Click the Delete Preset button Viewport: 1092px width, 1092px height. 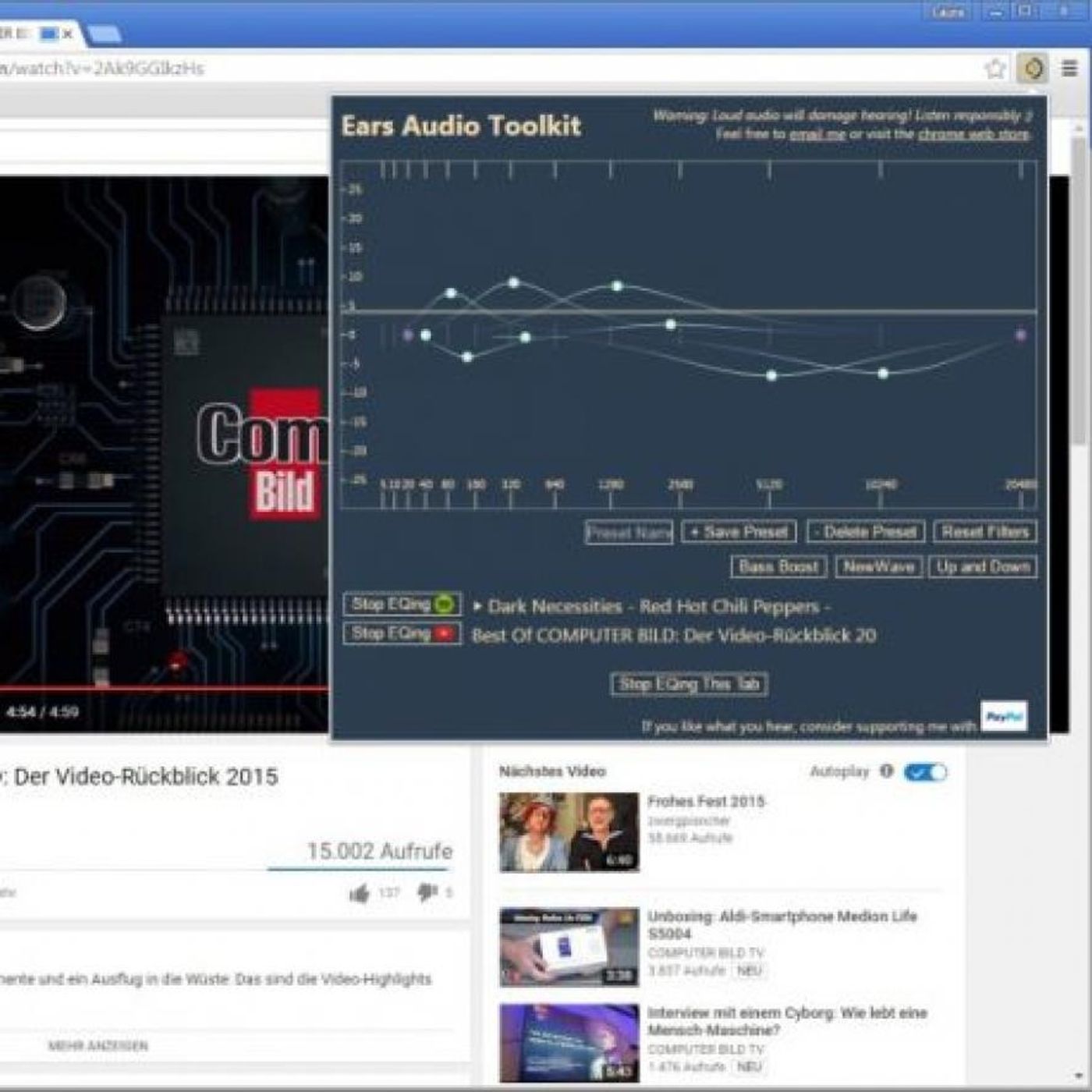coord(866,532)
